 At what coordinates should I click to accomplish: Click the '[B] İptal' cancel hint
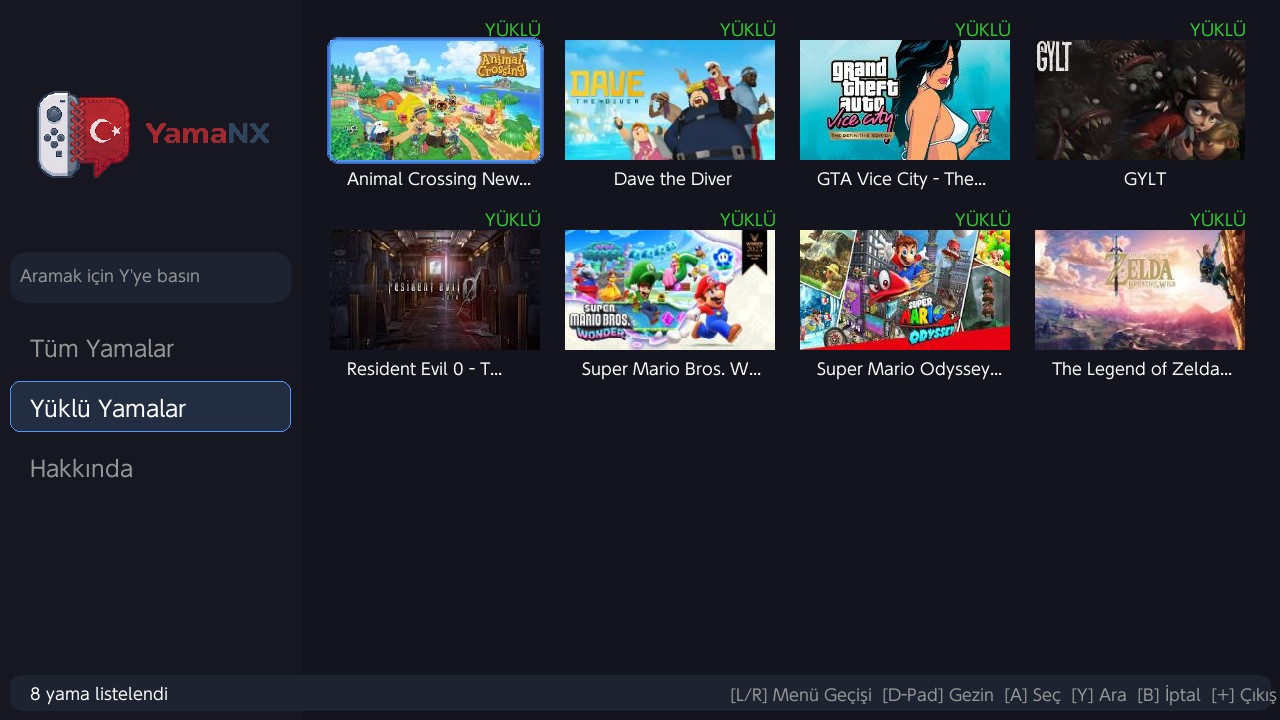[1169, 695]
